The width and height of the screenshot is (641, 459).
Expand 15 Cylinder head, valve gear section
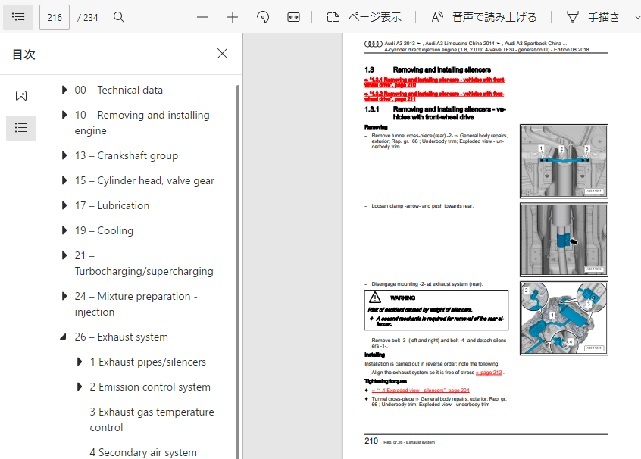tap(64, 180)
